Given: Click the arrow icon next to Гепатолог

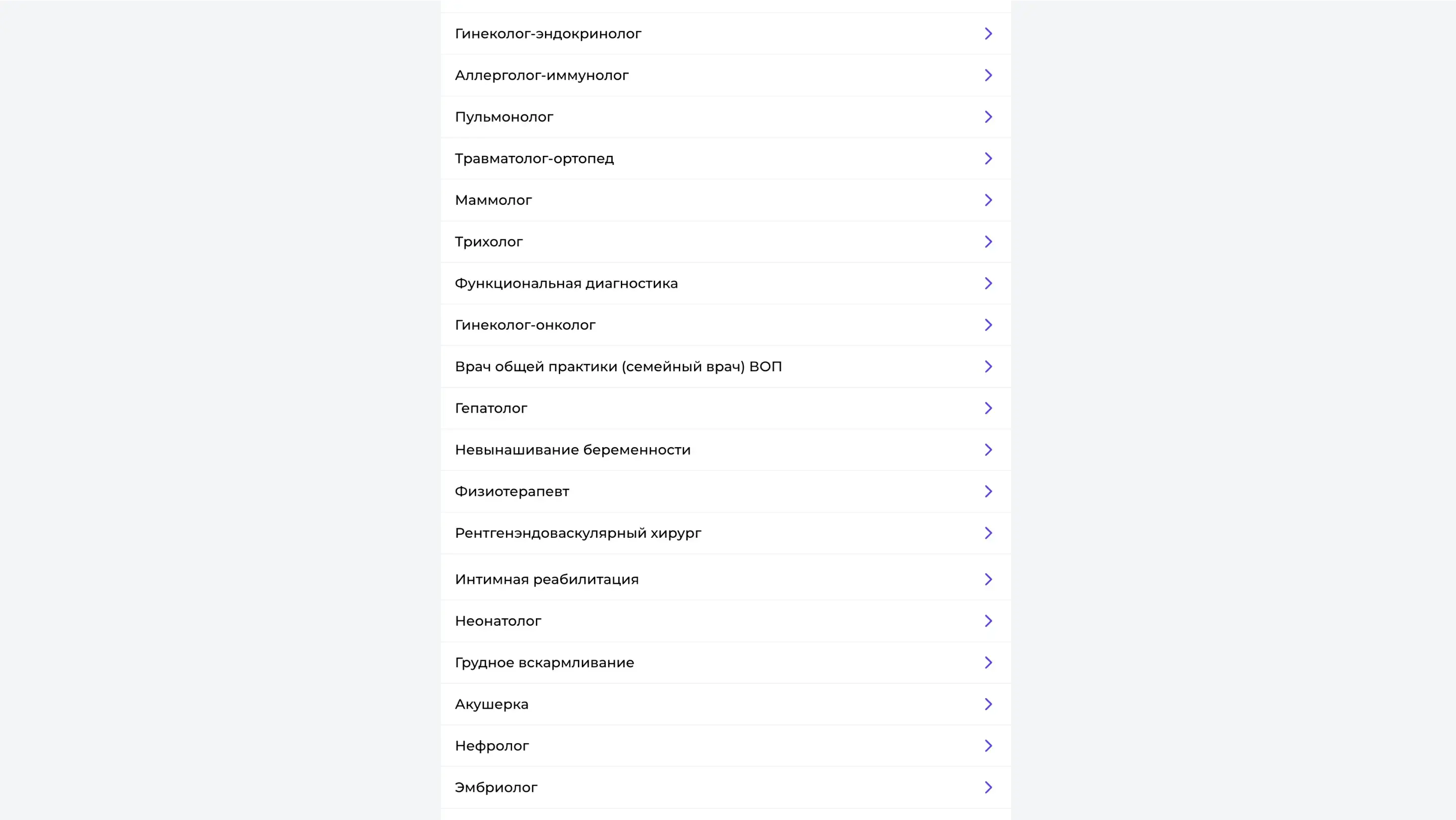Looking at the screenshot, I should [x=988, y=408].
